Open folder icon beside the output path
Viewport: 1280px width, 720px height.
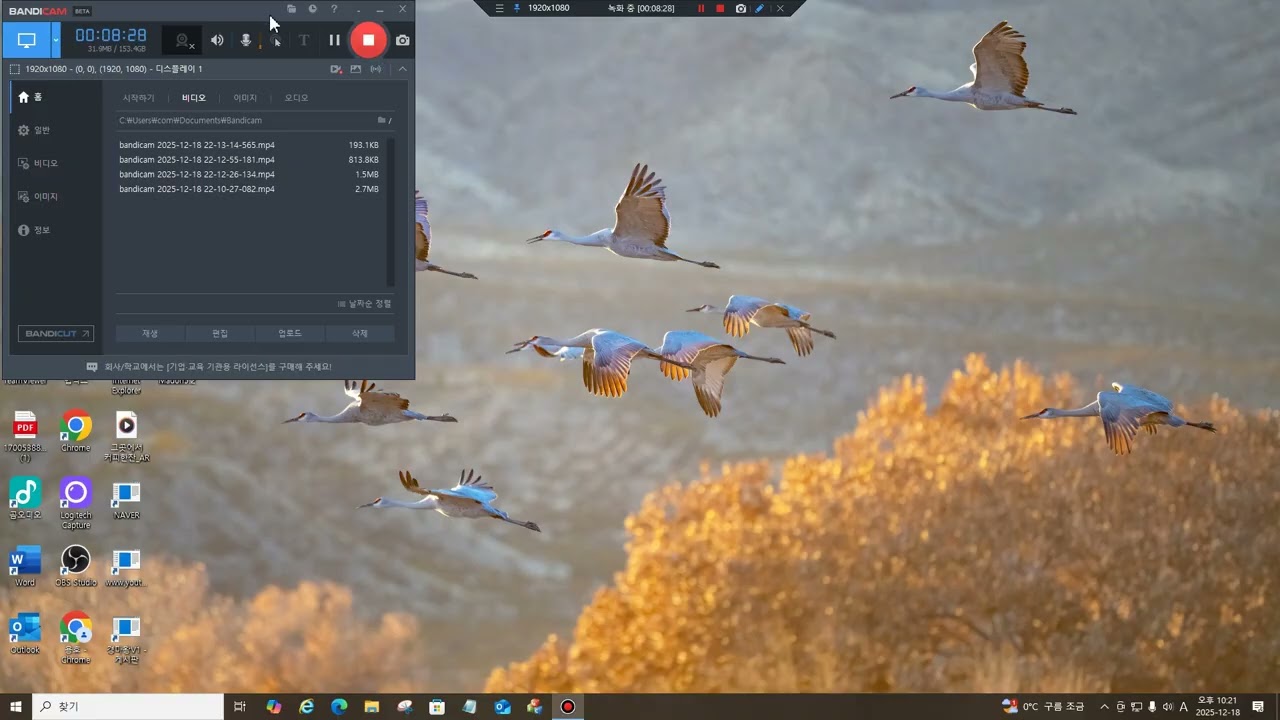[381, 120]
